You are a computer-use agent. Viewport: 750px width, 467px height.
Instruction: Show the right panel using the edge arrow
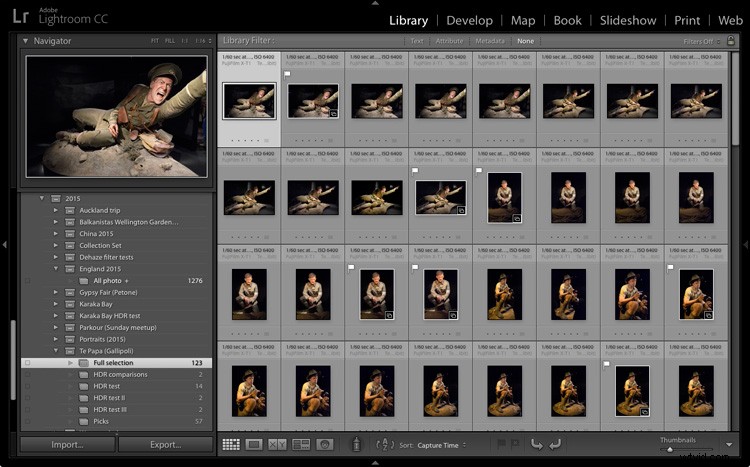point(746,245)
